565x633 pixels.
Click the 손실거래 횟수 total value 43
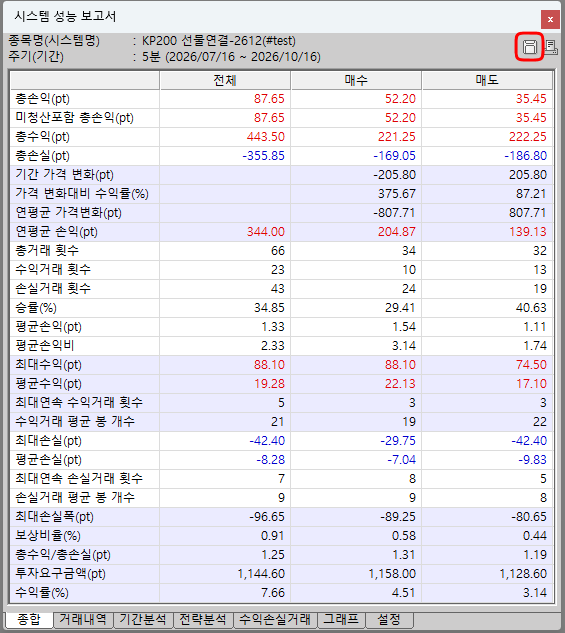click(278, 289)
